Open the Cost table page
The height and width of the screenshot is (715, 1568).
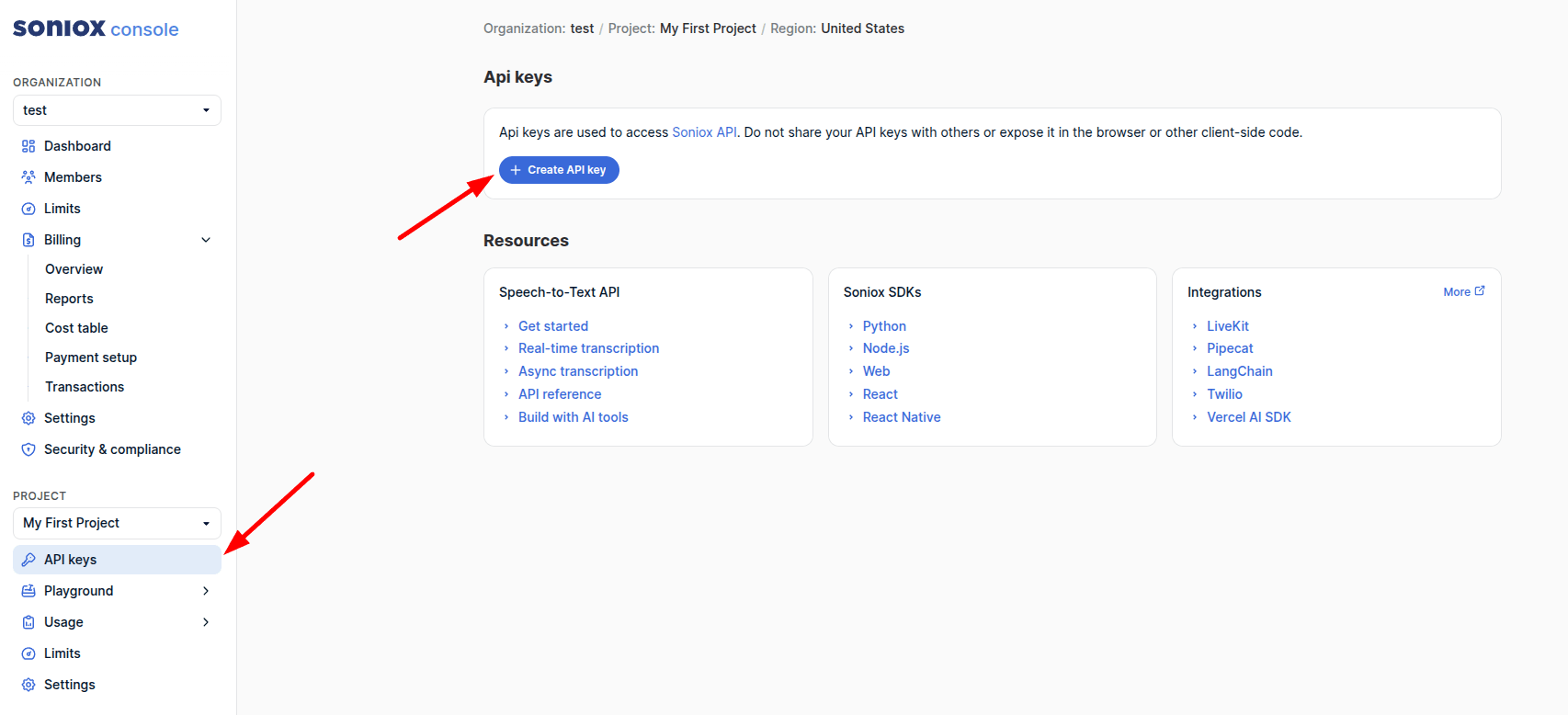point(76,328)
